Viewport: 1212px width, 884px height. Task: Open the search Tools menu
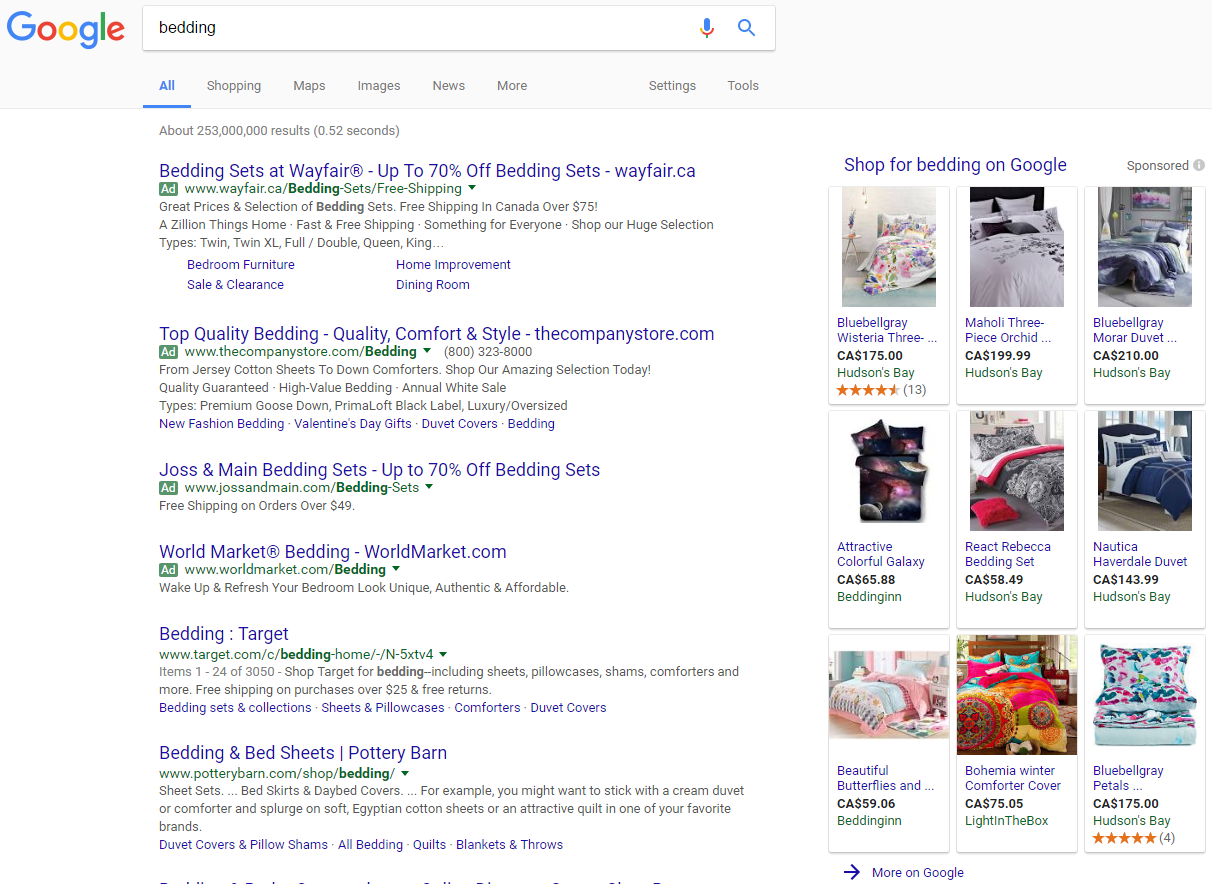[743, 86]
